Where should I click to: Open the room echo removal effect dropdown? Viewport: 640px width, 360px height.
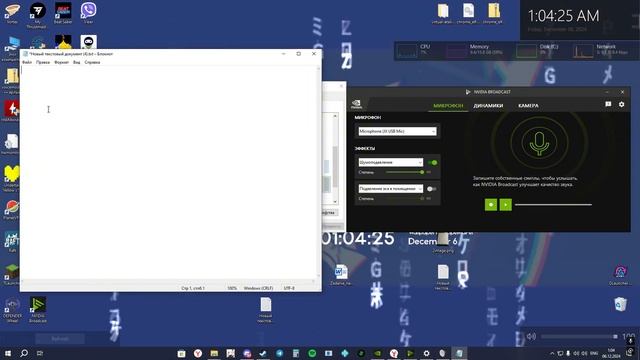tap(391, 189)
